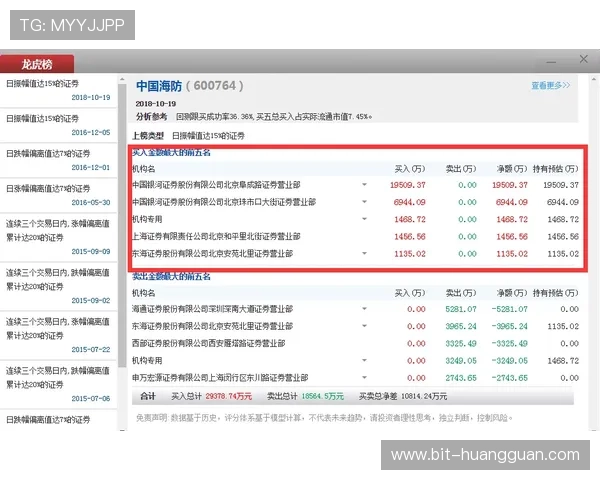The image size is (600, 480).
Task: Select the 龙虎榜 tab
Action: [x=37, y=64]
